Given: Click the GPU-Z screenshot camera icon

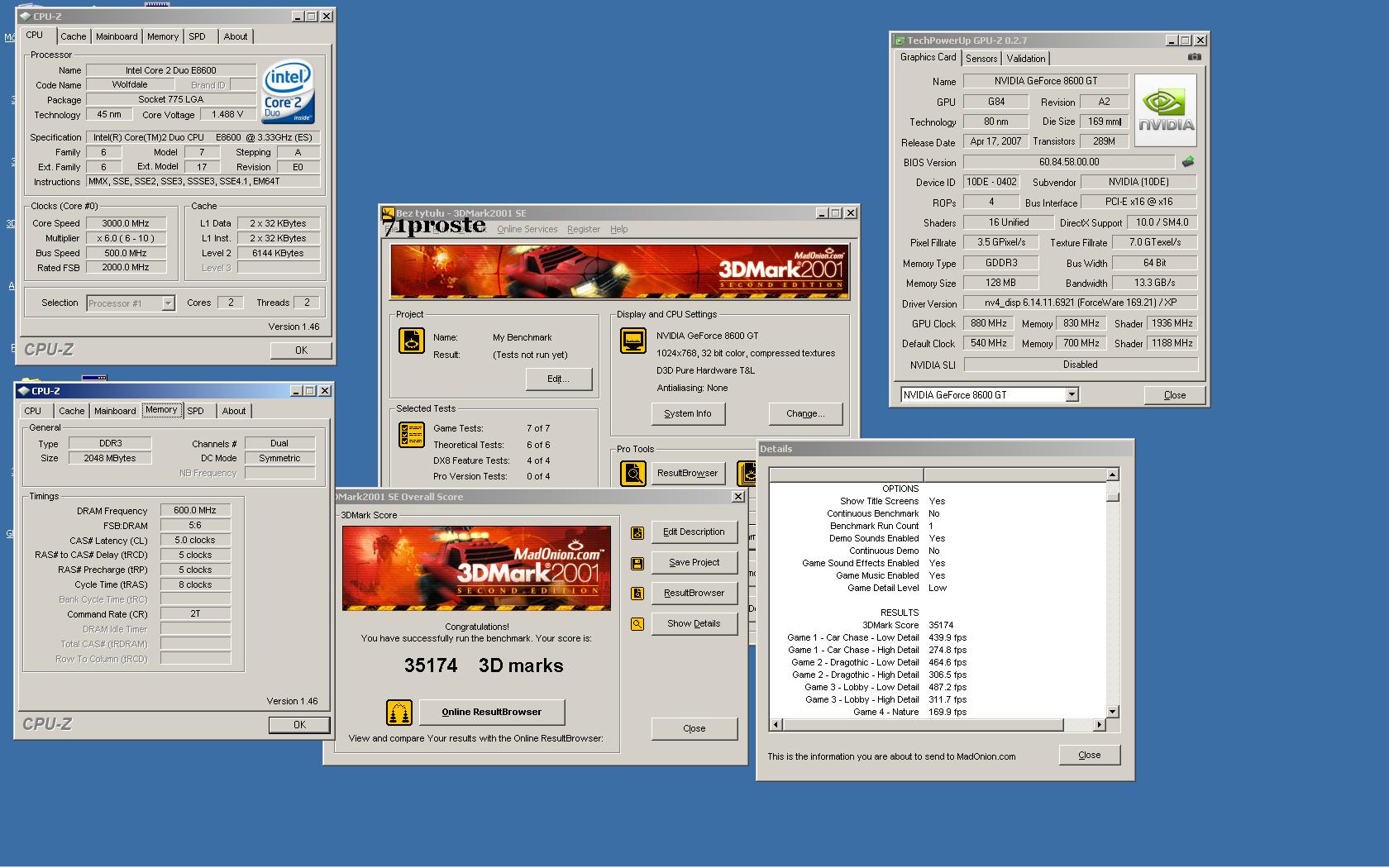Looking at the screenshot, I should (1194, 57).
